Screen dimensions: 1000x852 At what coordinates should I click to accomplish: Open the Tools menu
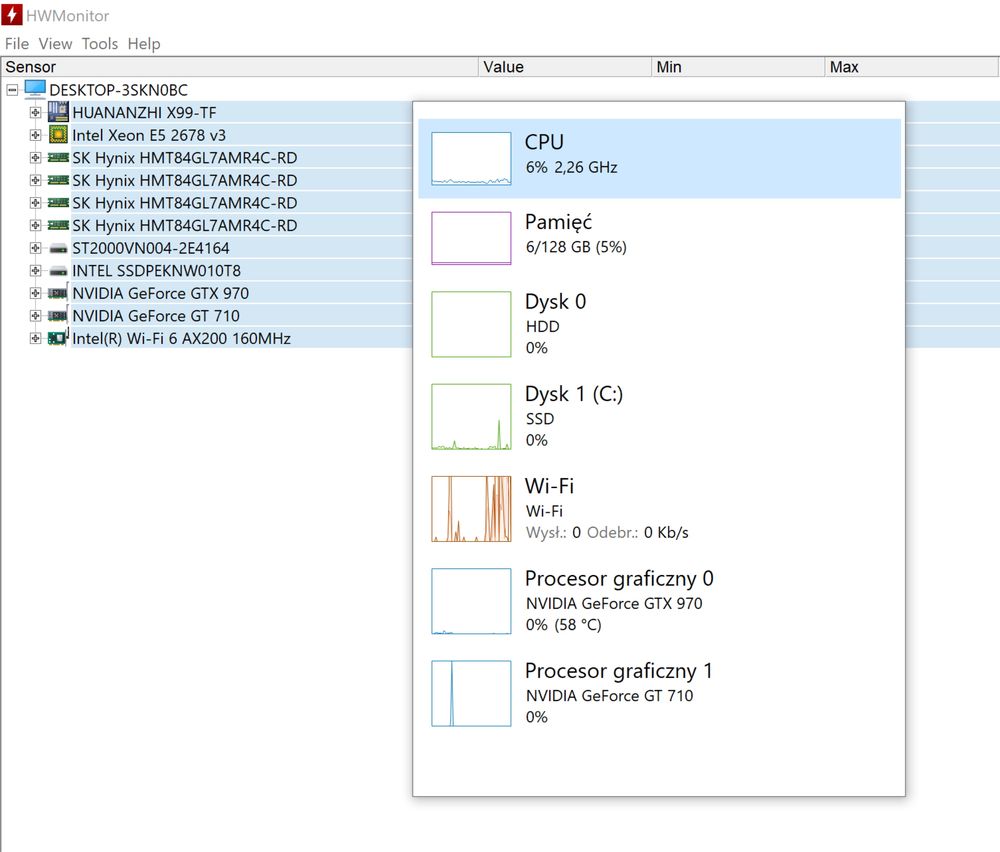tap(99, 43)
